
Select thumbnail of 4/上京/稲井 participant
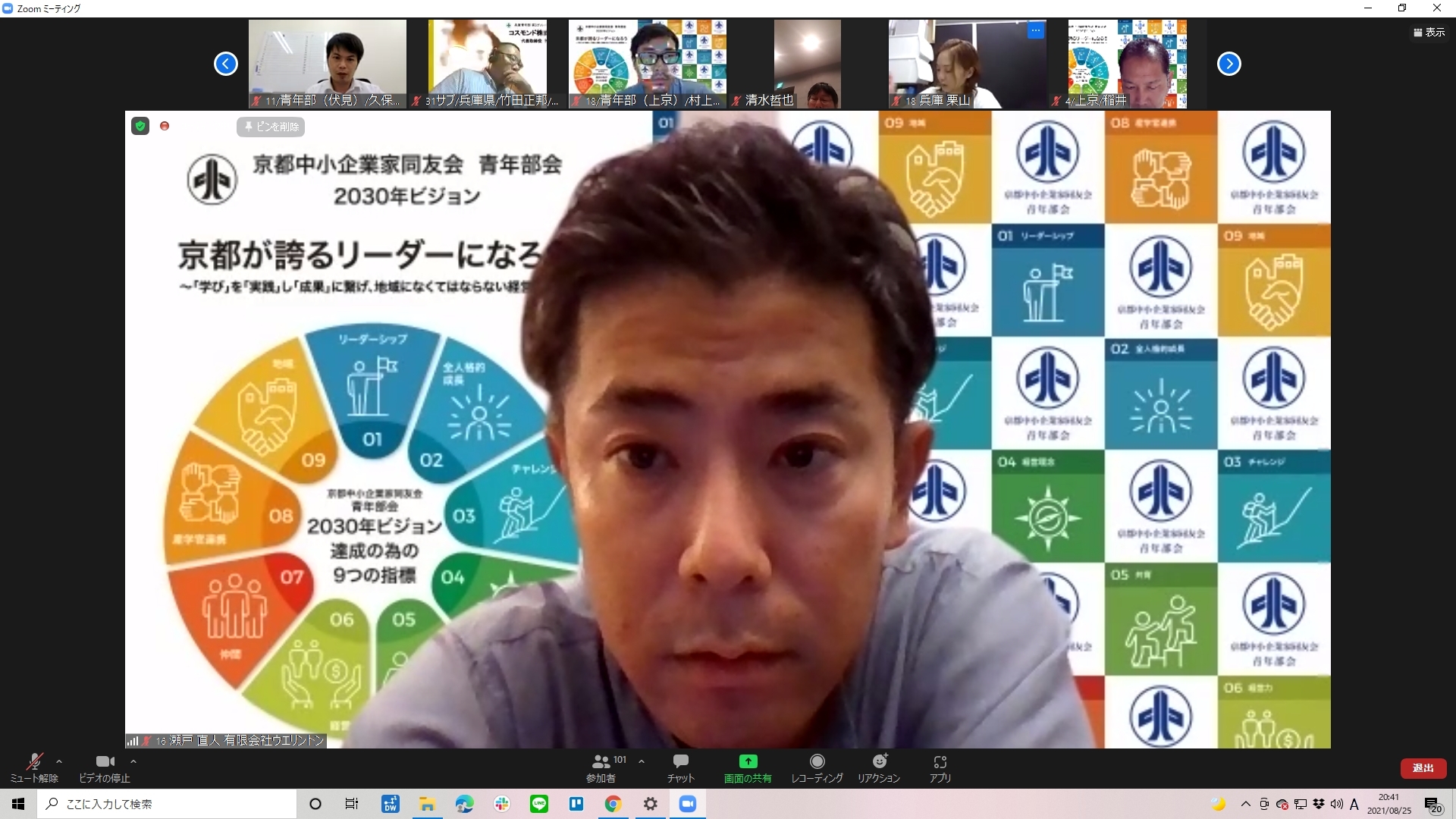point(1127,64)
